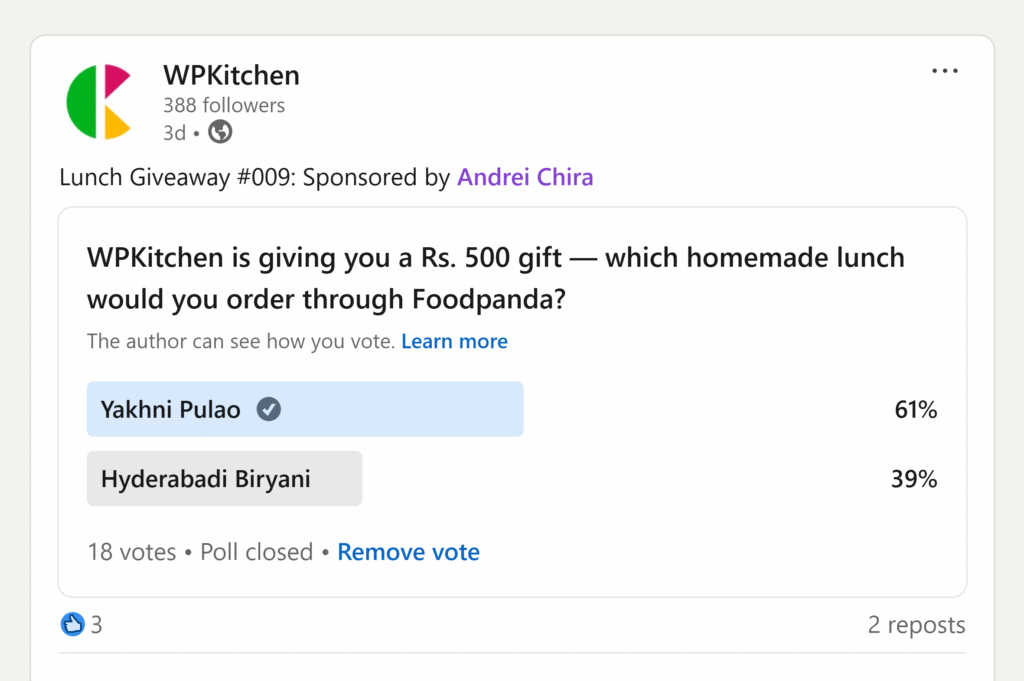Screen dimensions: 1024x681
Task: Select the Hyderabadi Biryani poll option
Action: [224, 479]
